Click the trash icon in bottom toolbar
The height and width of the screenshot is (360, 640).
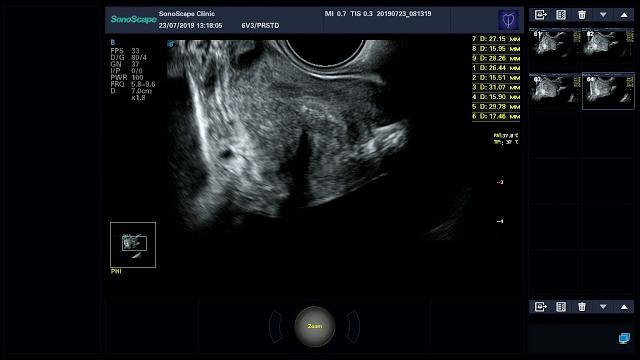point(582,307)
